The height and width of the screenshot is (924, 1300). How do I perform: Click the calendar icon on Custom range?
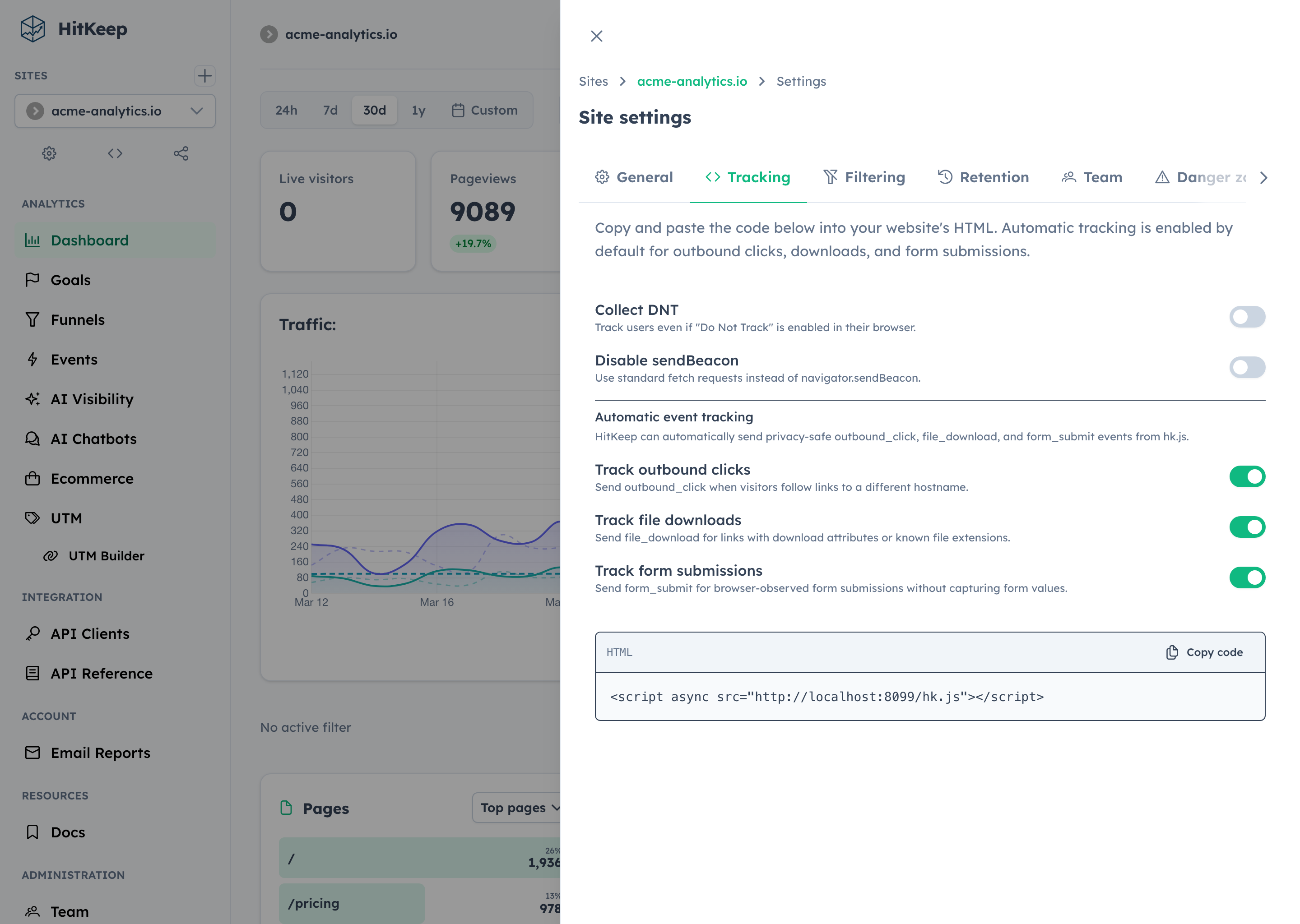[459, 111]
